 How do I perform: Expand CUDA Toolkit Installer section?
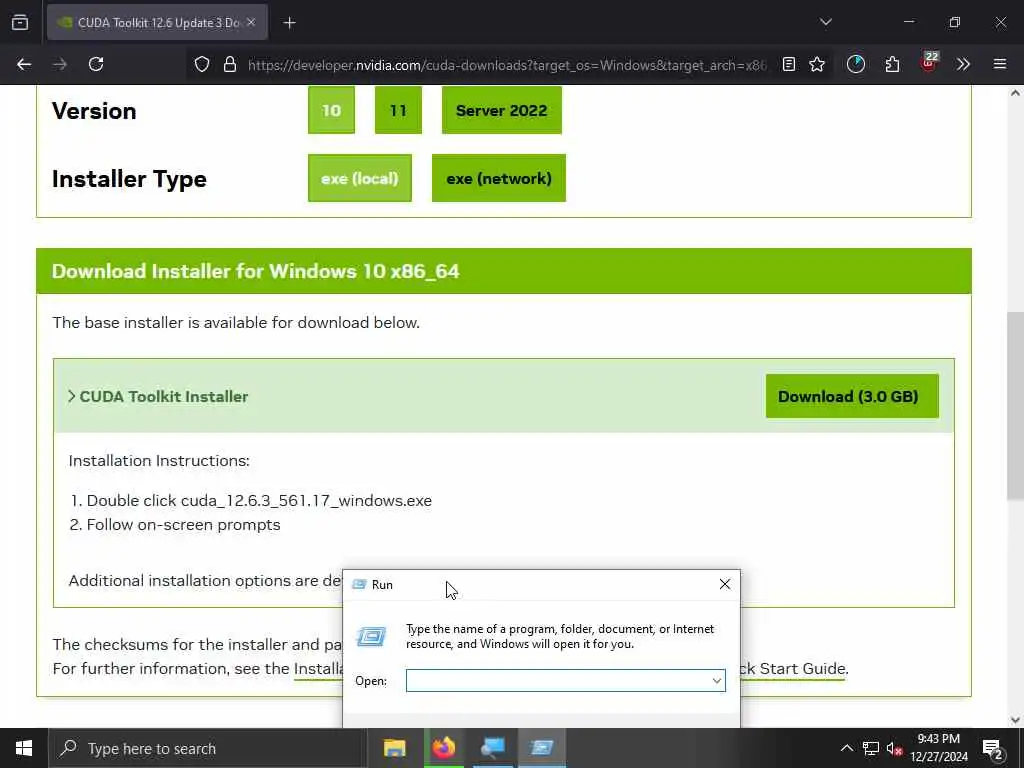click(158, 396)
